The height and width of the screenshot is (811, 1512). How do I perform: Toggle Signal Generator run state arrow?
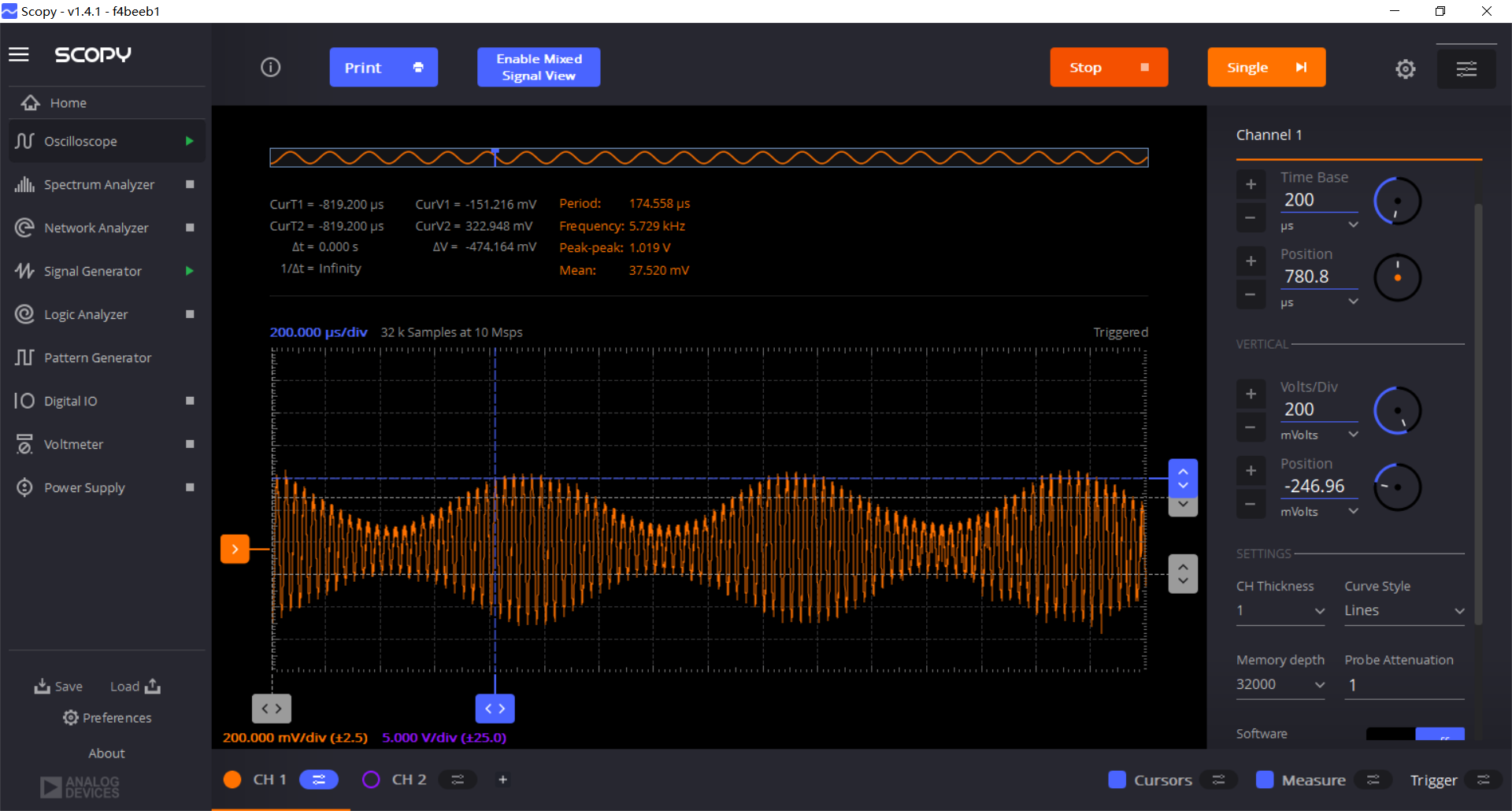click(x=189, y=271)
